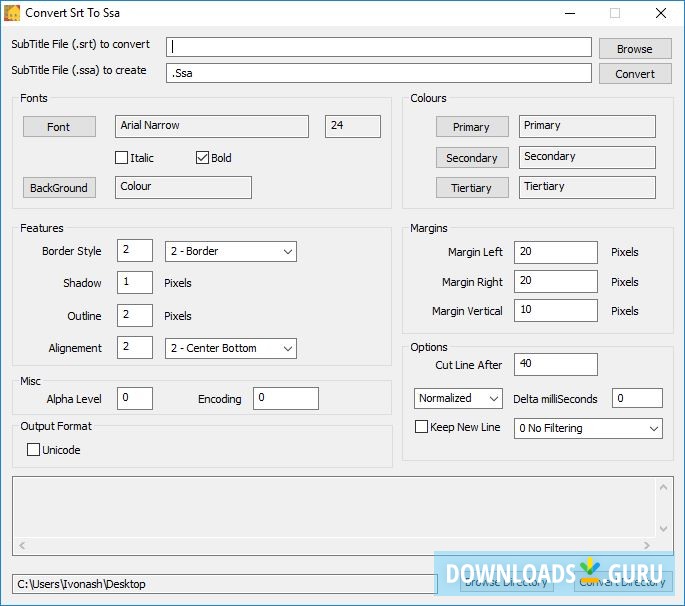Image resolution: width=685 pixels, height=606 pixels.
Task: Click the Shadow pixels field
Action: tap(135, 282)
